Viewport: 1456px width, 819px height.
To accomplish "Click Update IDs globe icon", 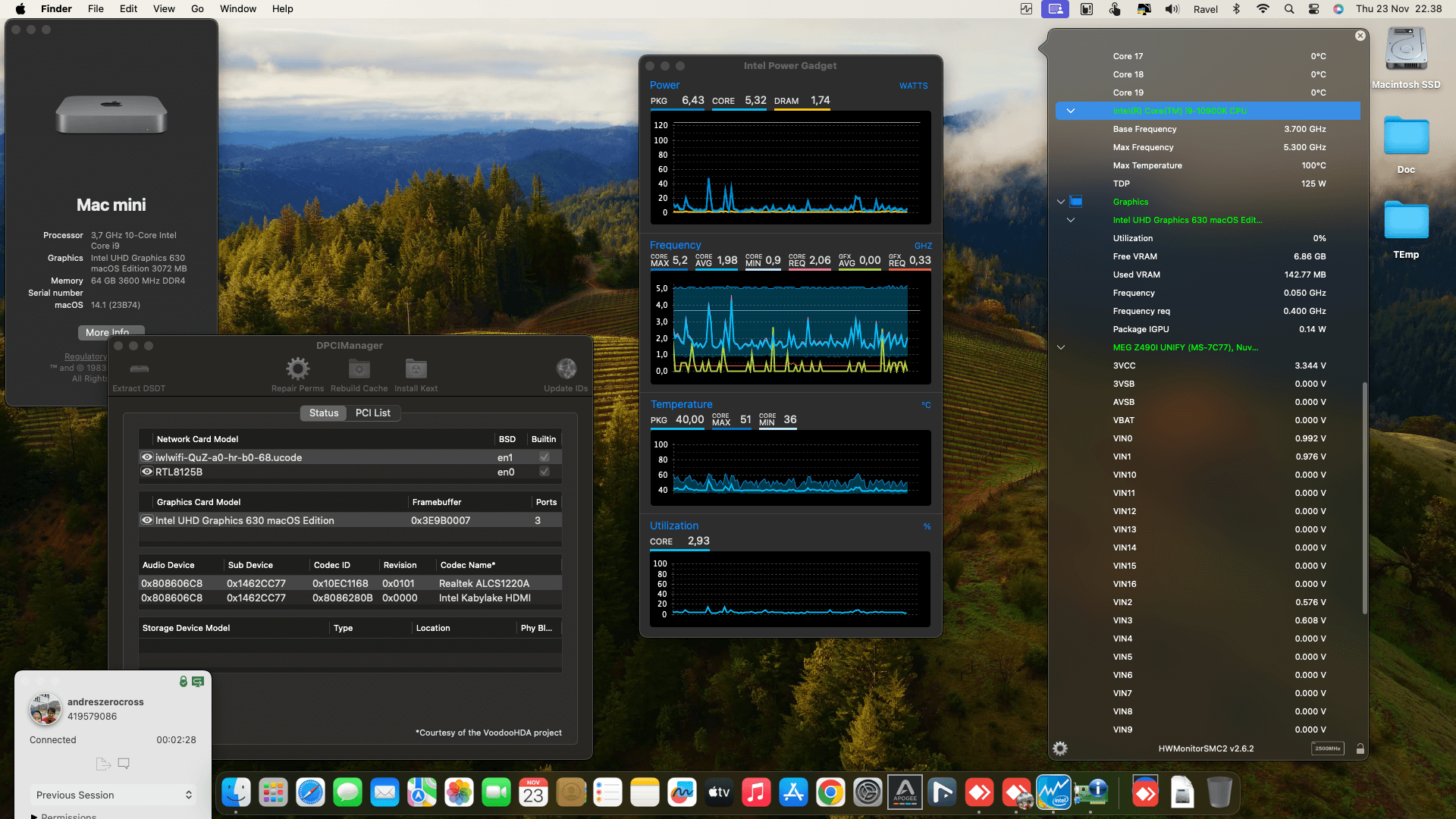I will (x=566, y=369).
